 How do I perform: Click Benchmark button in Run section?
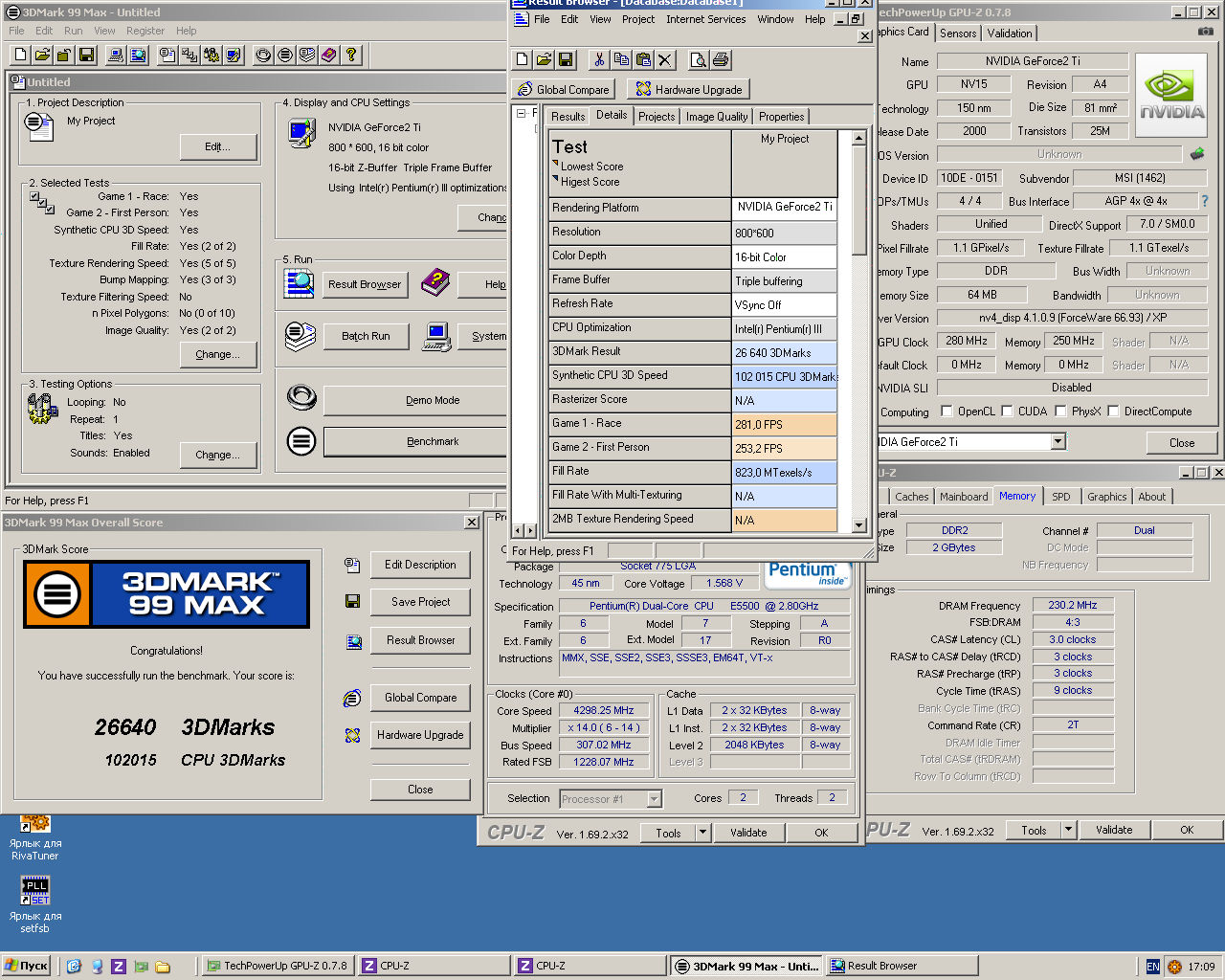coord(415,441)
